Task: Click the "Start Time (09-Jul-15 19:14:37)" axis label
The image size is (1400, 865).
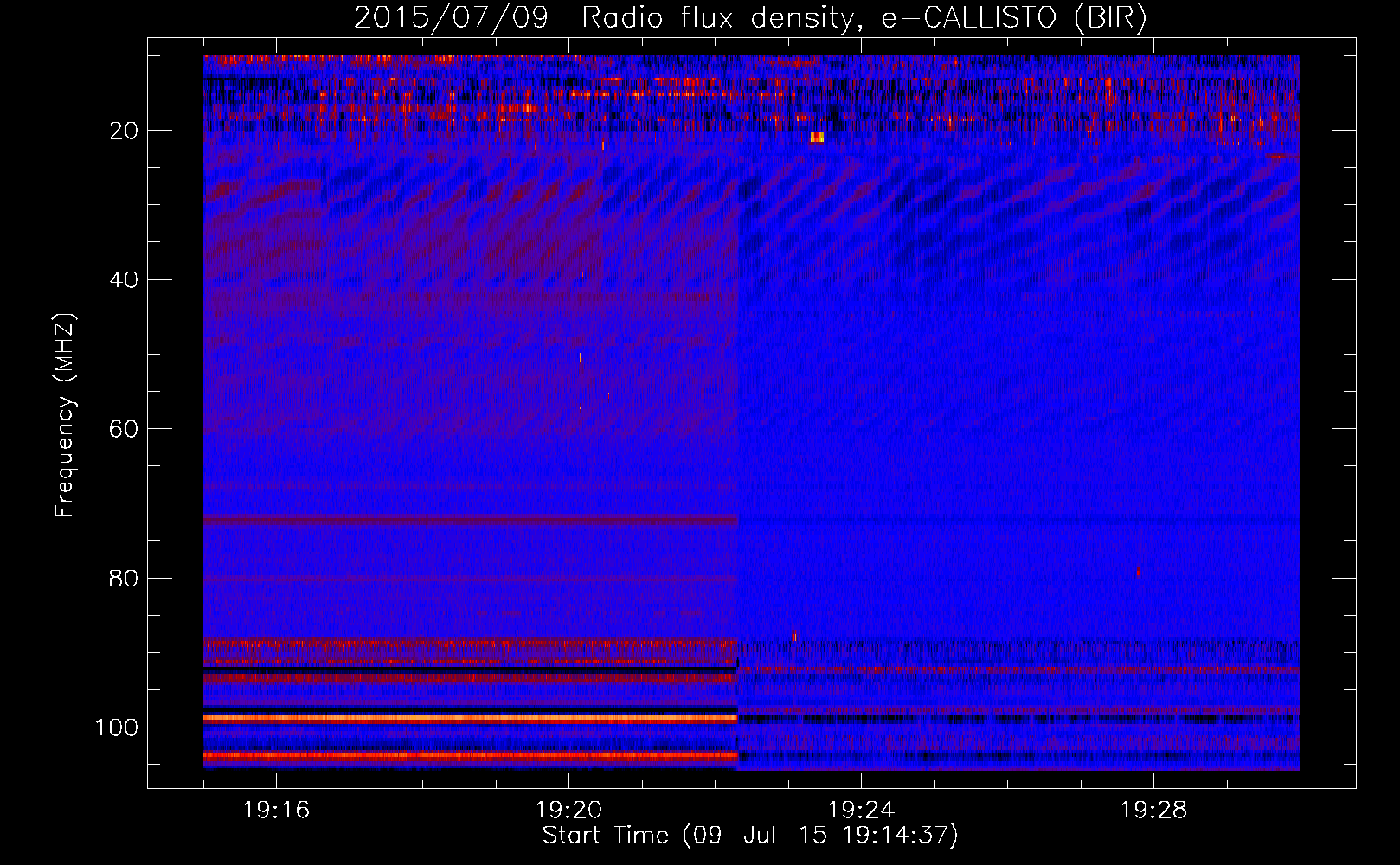Action: coord(750,836)
